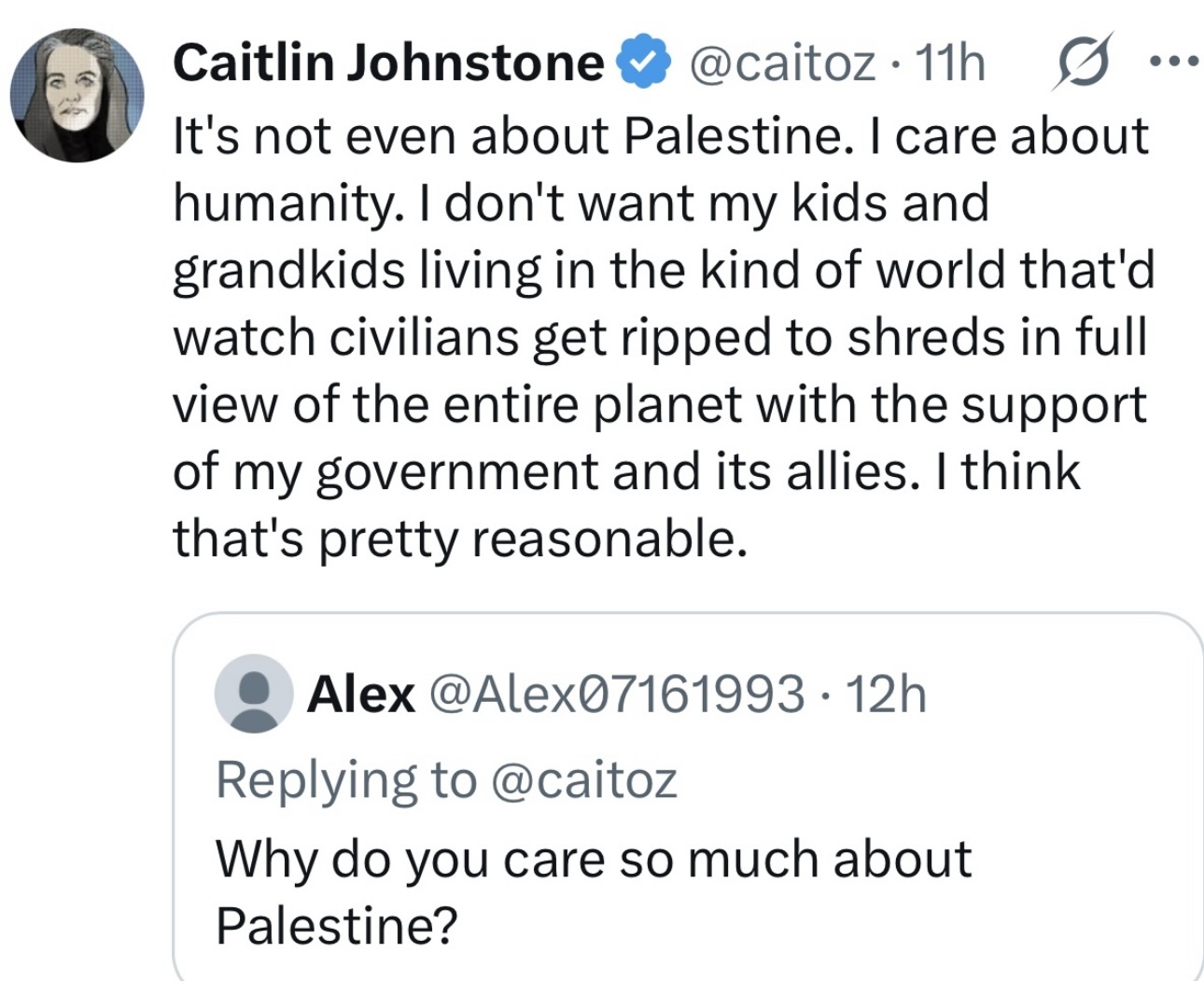Click the phrase "watch civilians" in the tweet
This screenshot has width=1204, height=981.
point(345,337)
